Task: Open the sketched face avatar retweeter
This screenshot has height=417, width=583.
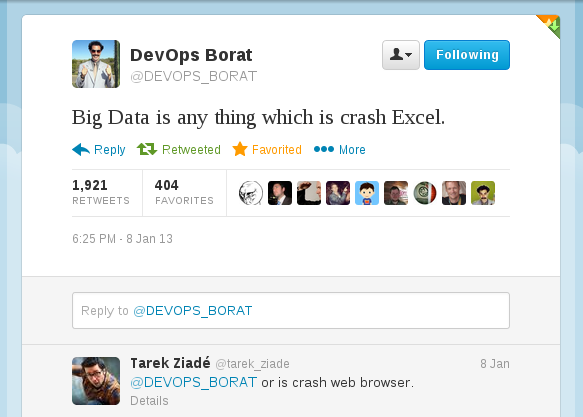Action: pyautogui.click(x=251, y=193)
